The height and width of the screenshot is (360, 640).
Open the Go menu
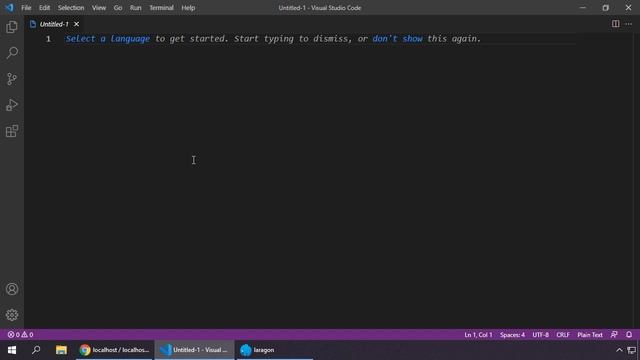coord(118,8)
